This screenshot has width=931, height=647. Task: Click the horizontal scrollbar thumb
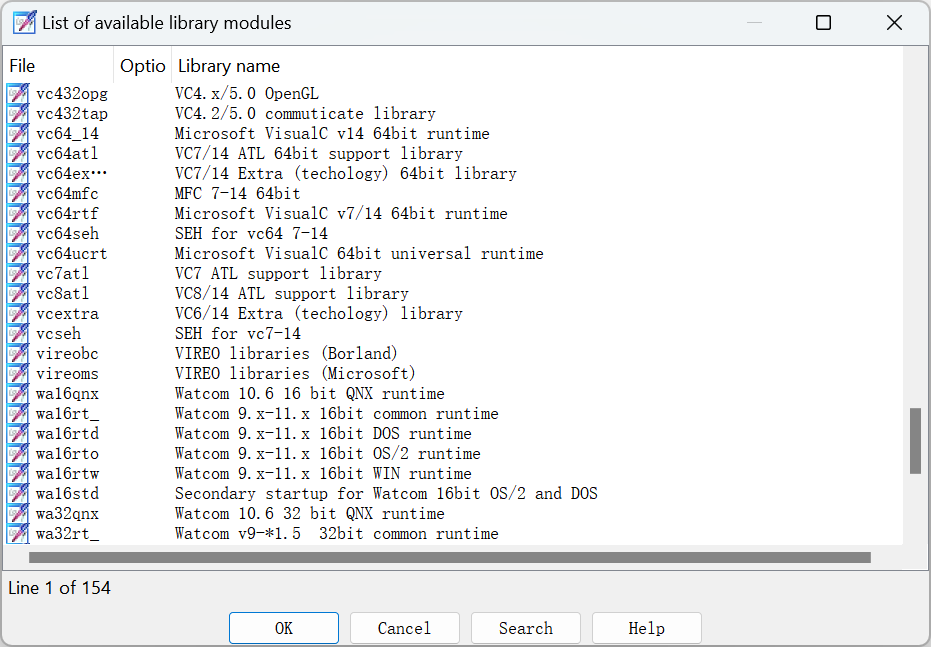coord(449,557)
